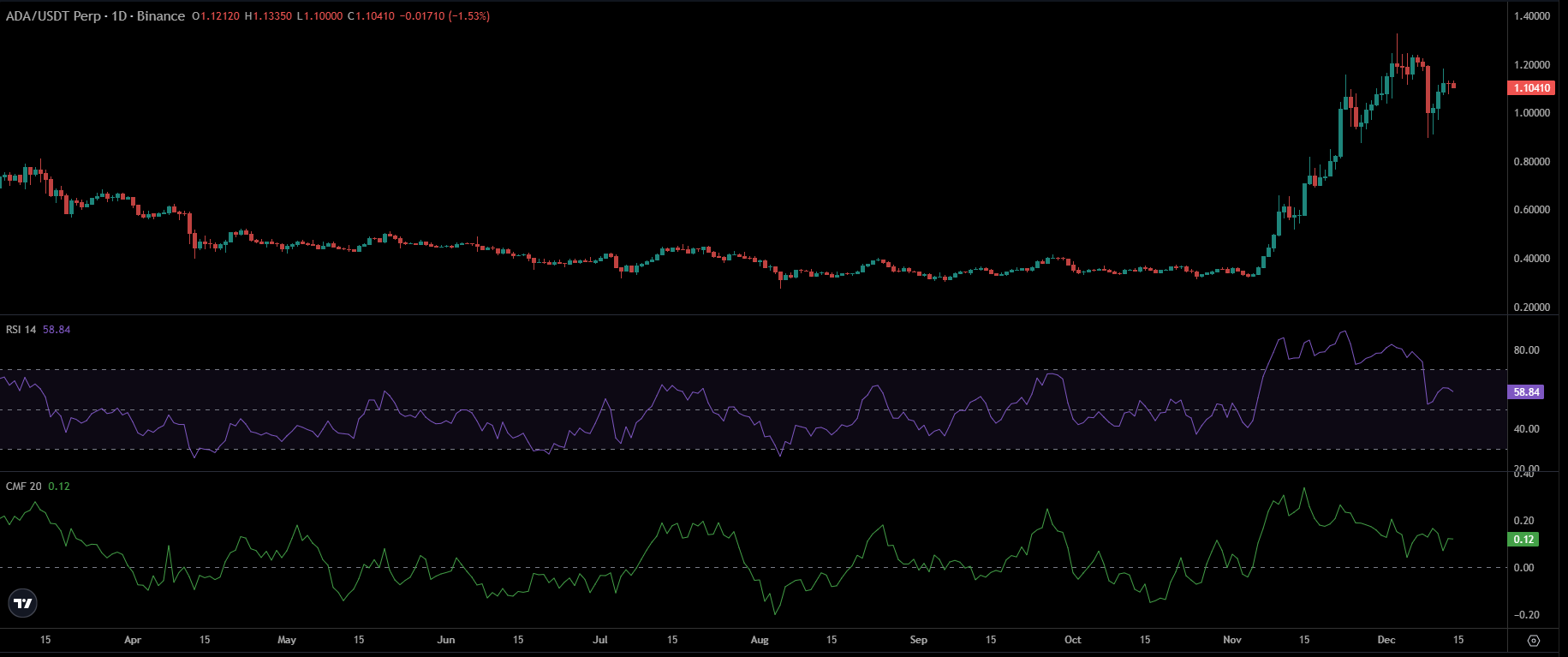
Task: Click the Aug label on time axis
Action: click(760, 640)
